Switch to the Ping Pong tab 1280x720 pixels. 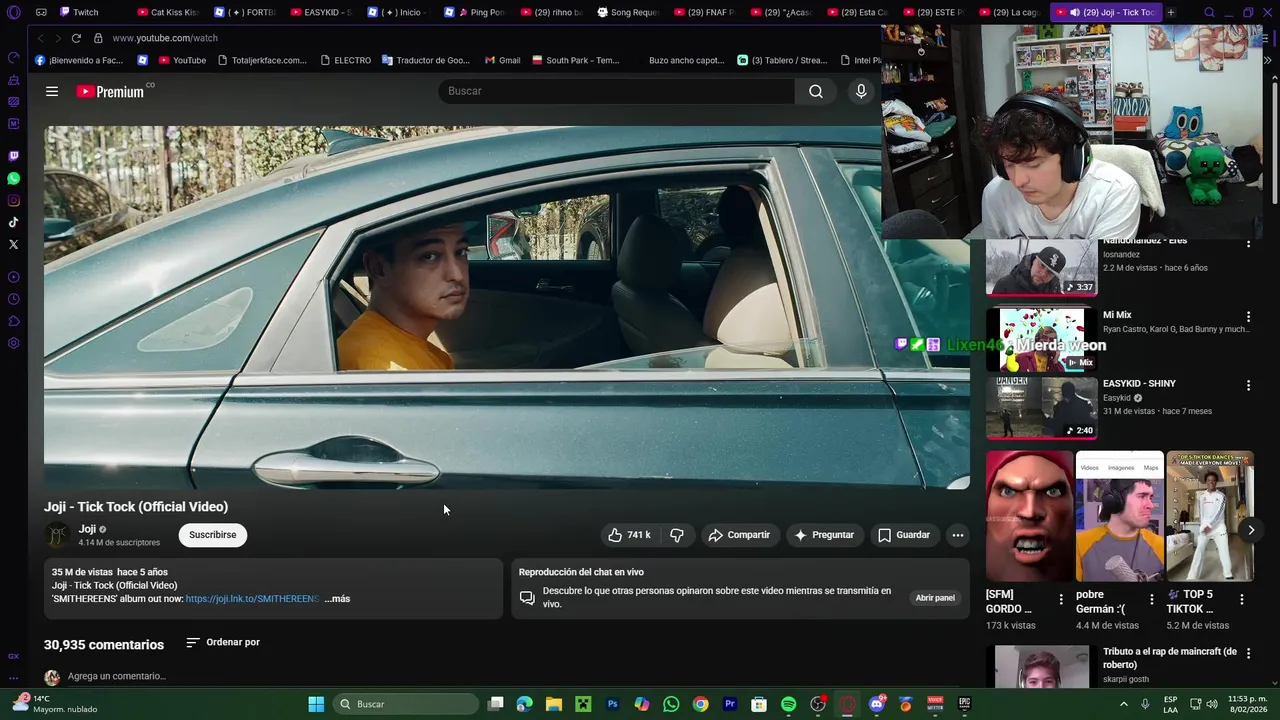click(x=474, y=12)
